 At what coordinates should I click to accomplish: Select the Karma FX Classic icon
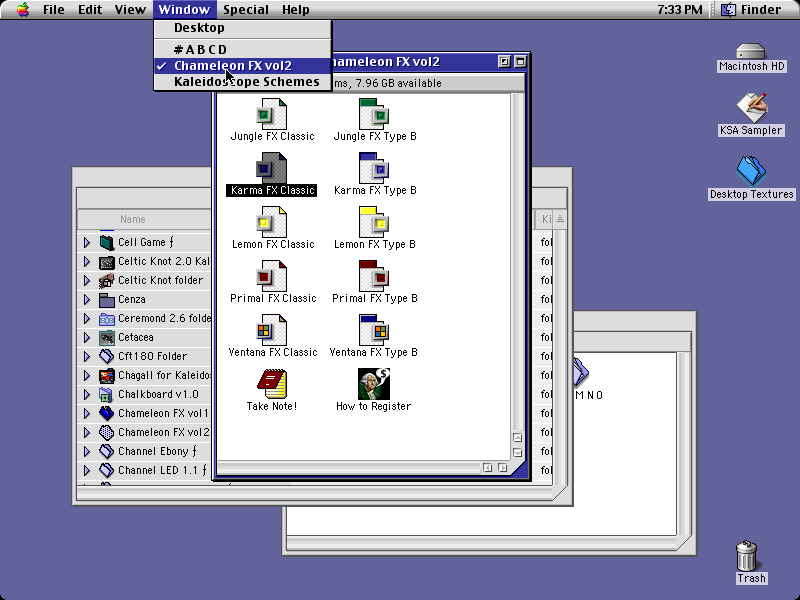tap(271, 168)
